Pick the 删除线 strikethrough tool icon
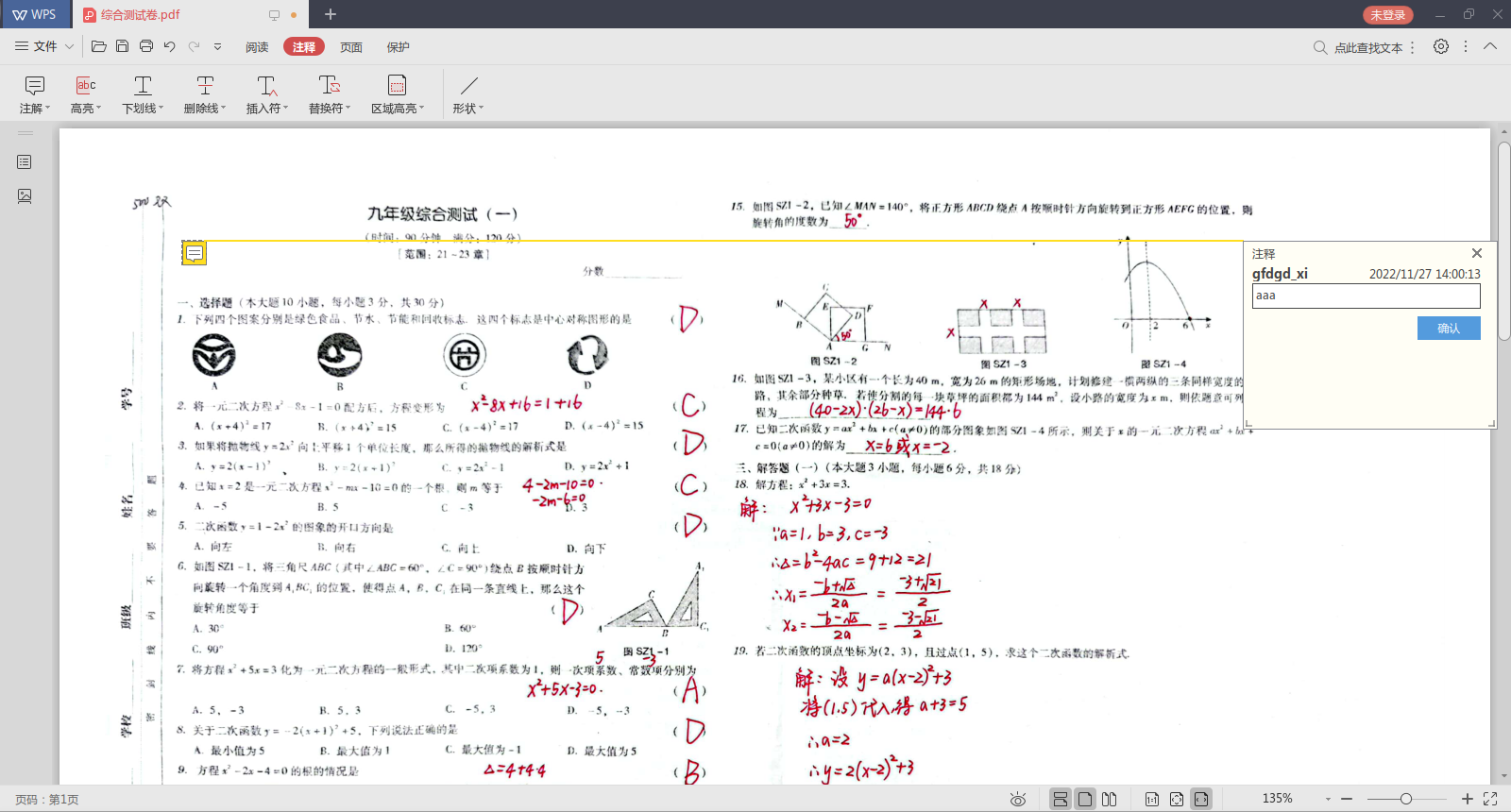The width and height of the screenshot is (1511, 812). [205, 86]
